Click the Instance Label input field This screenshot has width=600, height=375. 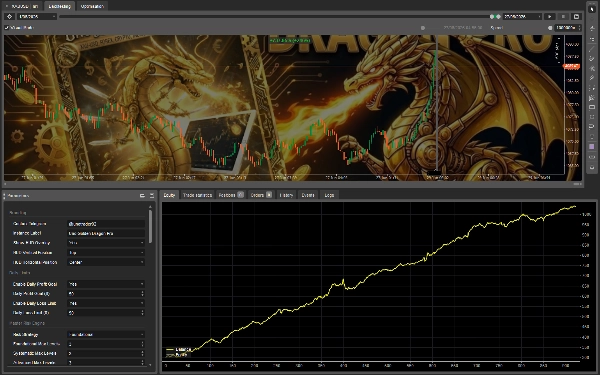coord(106,233)
